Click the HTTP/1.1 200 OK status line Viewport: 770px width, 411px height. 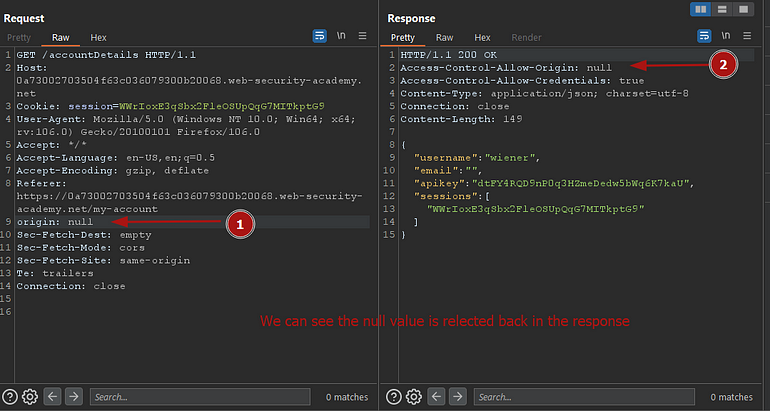coord(449,55)
